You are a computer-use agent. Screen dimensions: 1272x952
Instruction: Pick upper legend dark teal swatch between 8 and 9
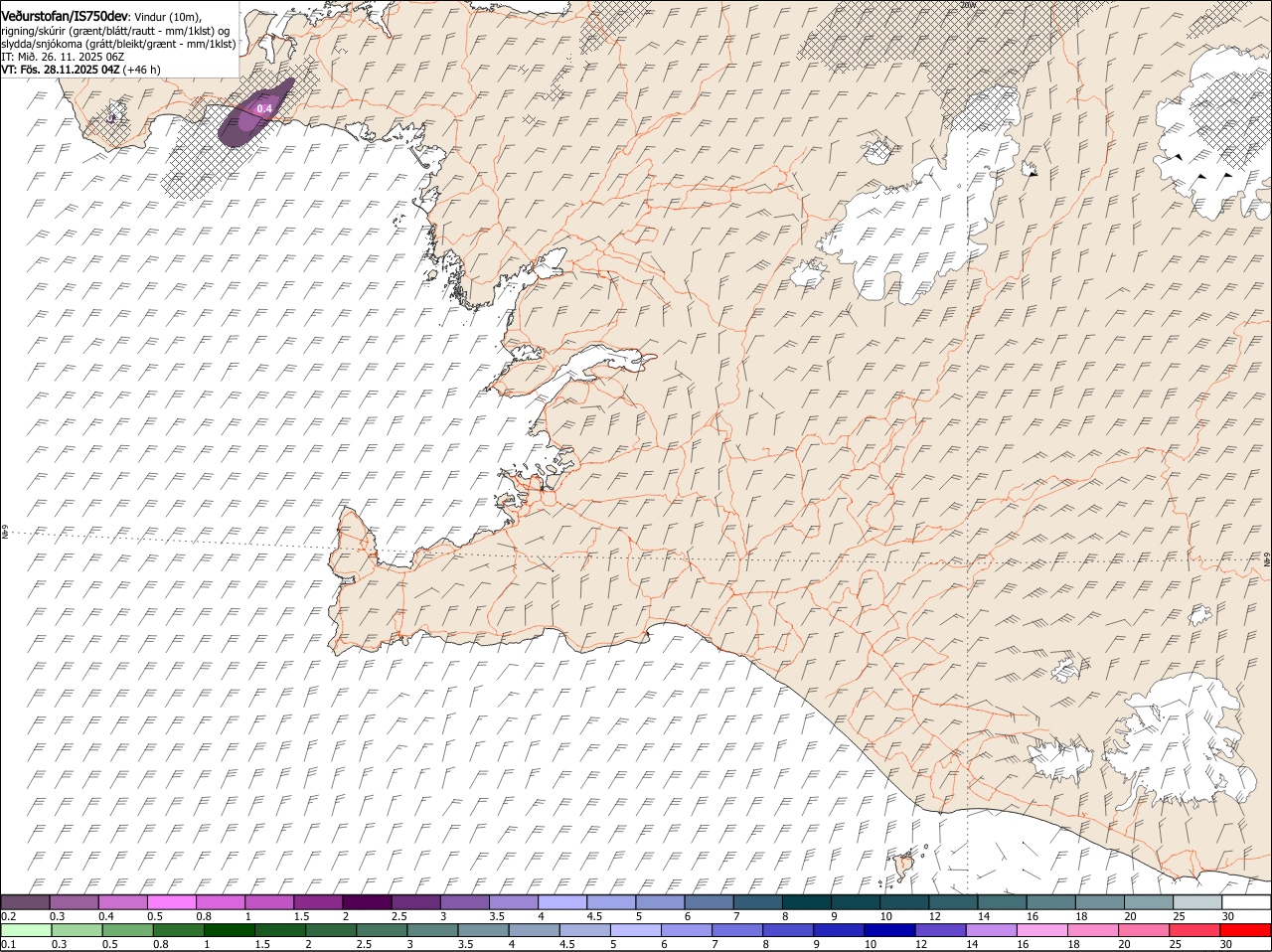coord(807,902)
